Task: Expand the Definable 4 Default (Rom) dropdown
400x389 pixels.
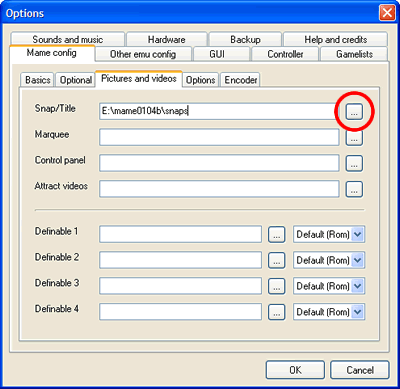Action: tap(357, 312)
